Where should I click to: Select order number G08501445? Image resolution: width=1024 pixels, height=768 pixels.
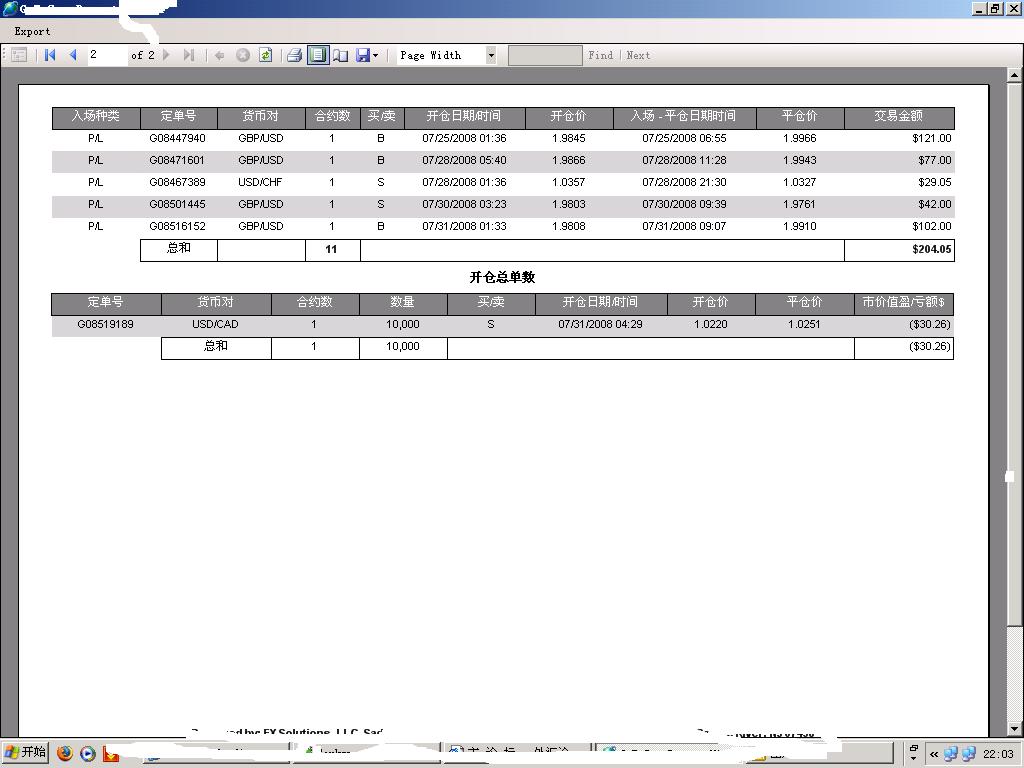point(177,204)
